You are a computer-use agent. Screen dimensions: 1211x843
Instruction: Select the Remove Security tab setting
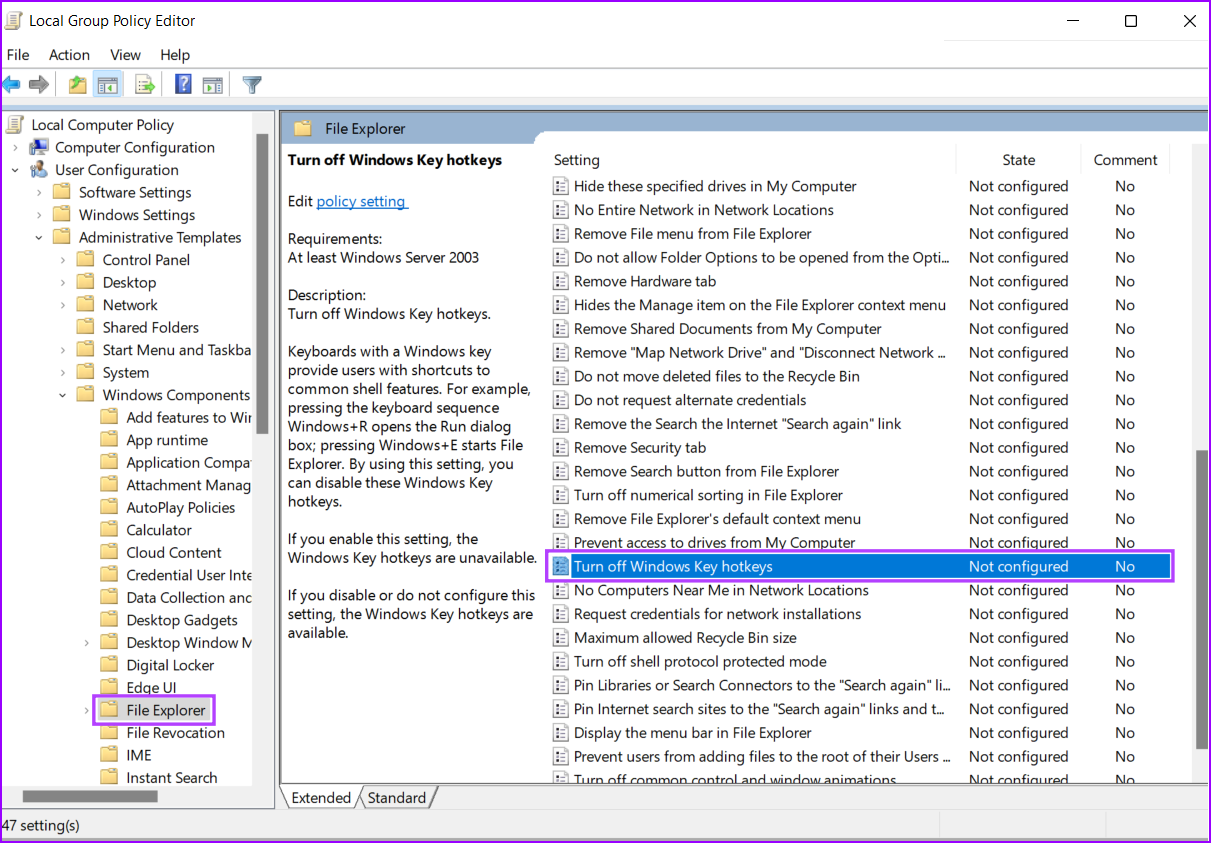coord(640,447)
